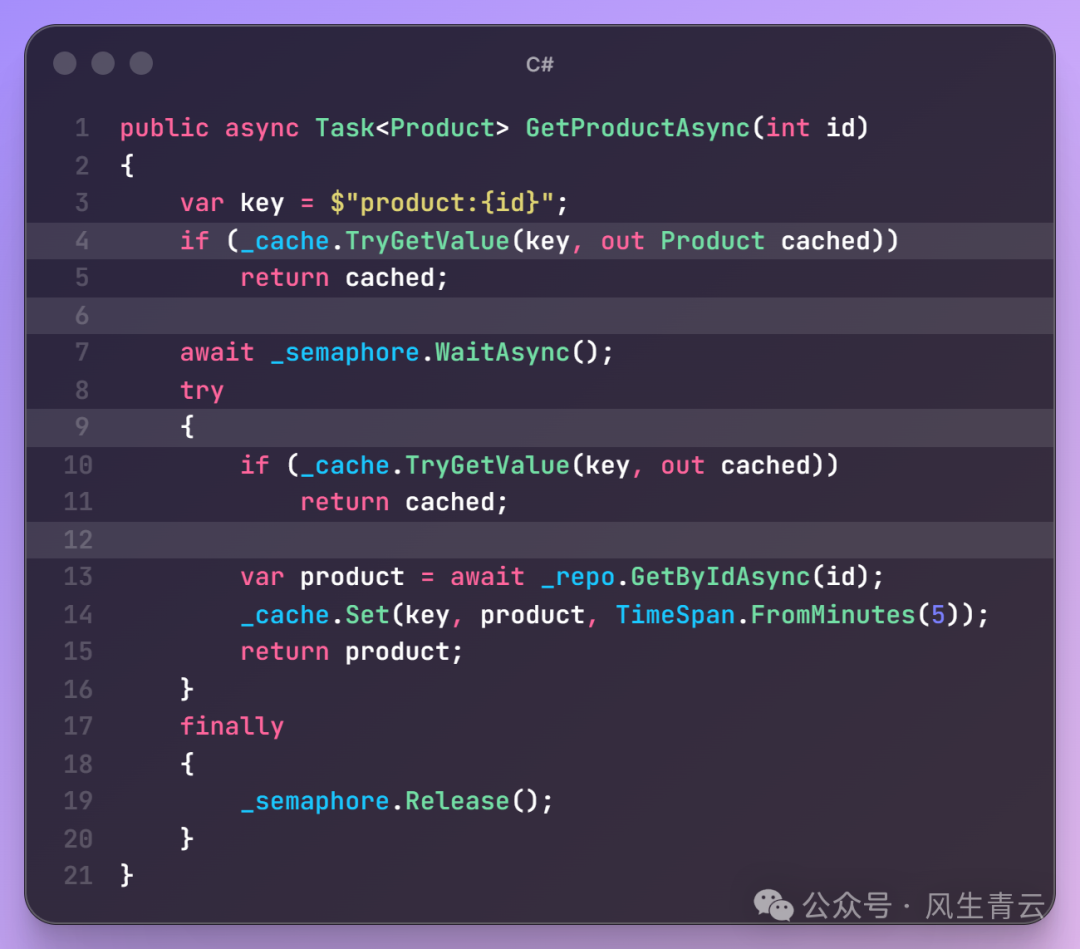Click the opening brace on line 2
The height and width of the screenshot is (949, 1080).
point(127,166)
